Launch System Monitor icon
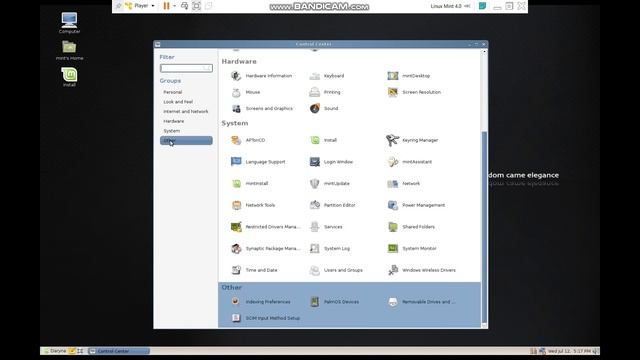Image resolution: width=640 pixels, height=360 pixels. coord(393,248)
